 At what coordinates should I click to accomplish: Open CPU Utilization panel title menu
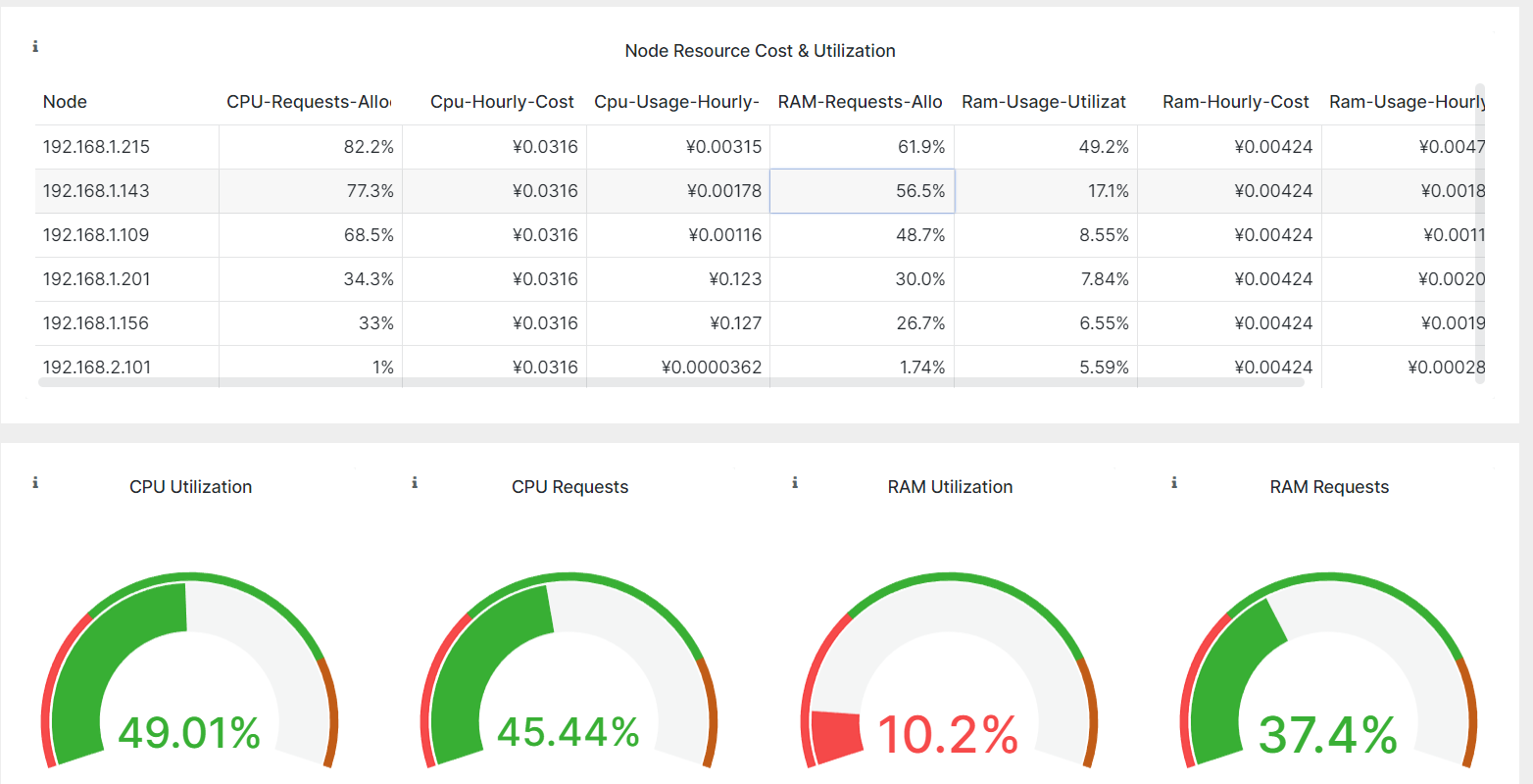pos(191,487)
